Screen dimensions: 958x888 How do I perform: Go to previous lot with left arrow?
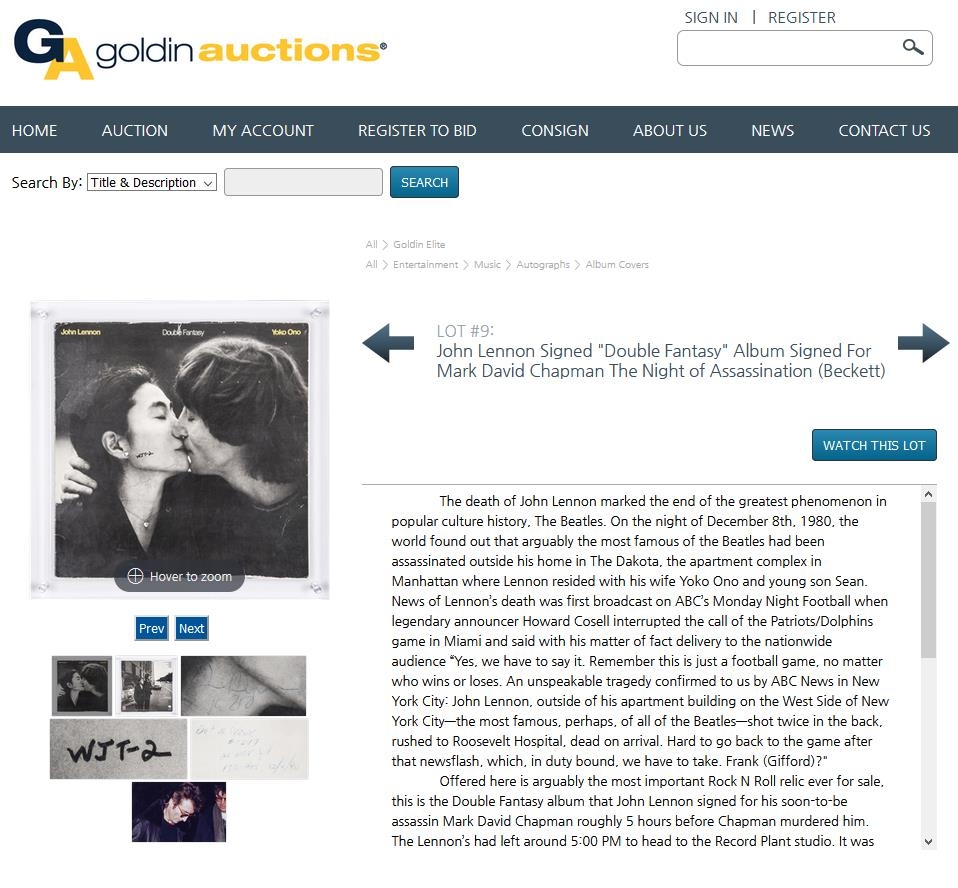(x=388, y=343)
